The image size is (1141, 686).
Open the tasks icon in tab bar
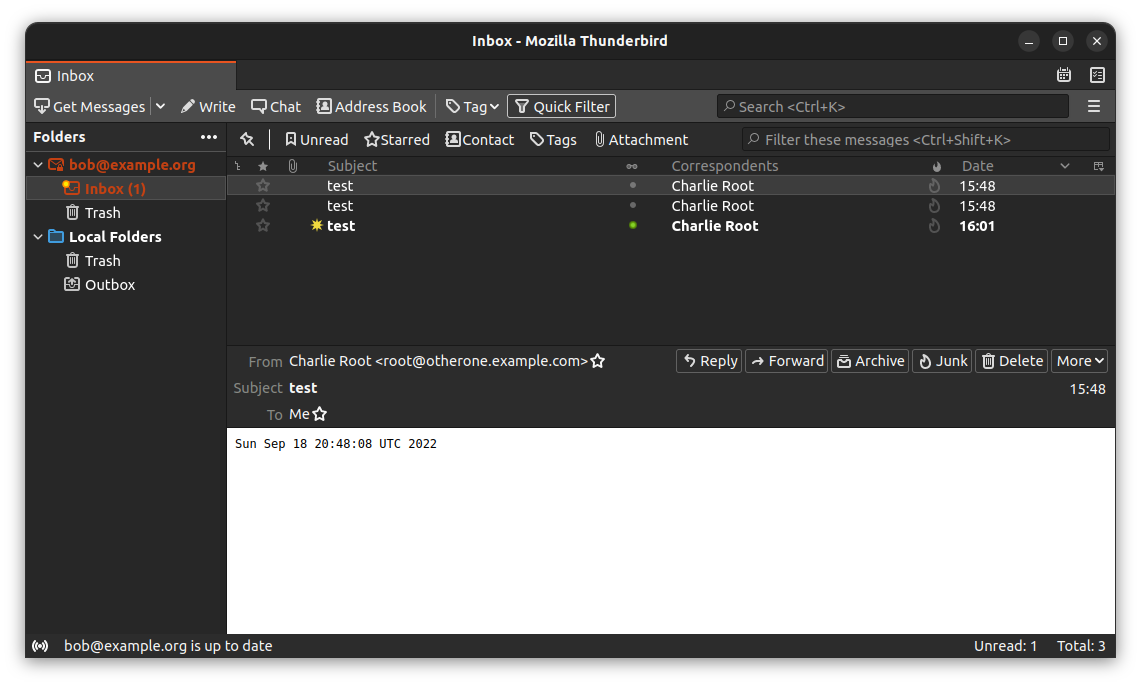1097,75
